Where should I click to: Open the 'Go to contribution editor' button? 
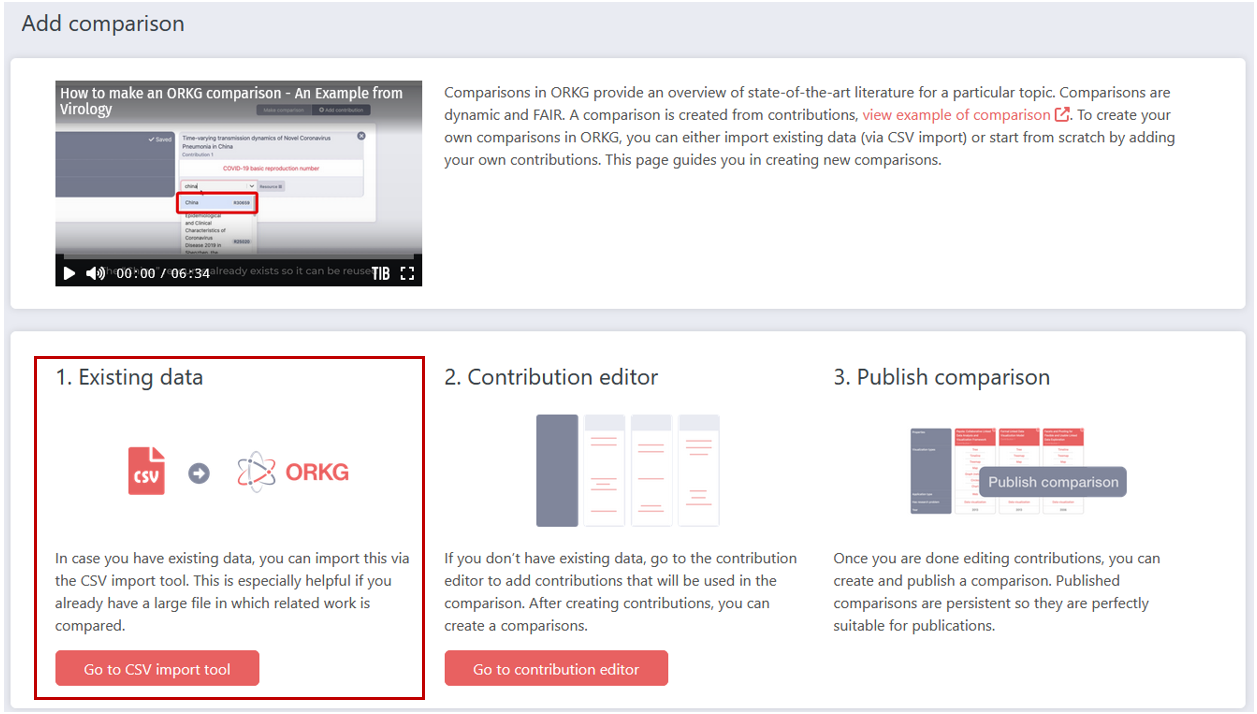pos(556,668)
